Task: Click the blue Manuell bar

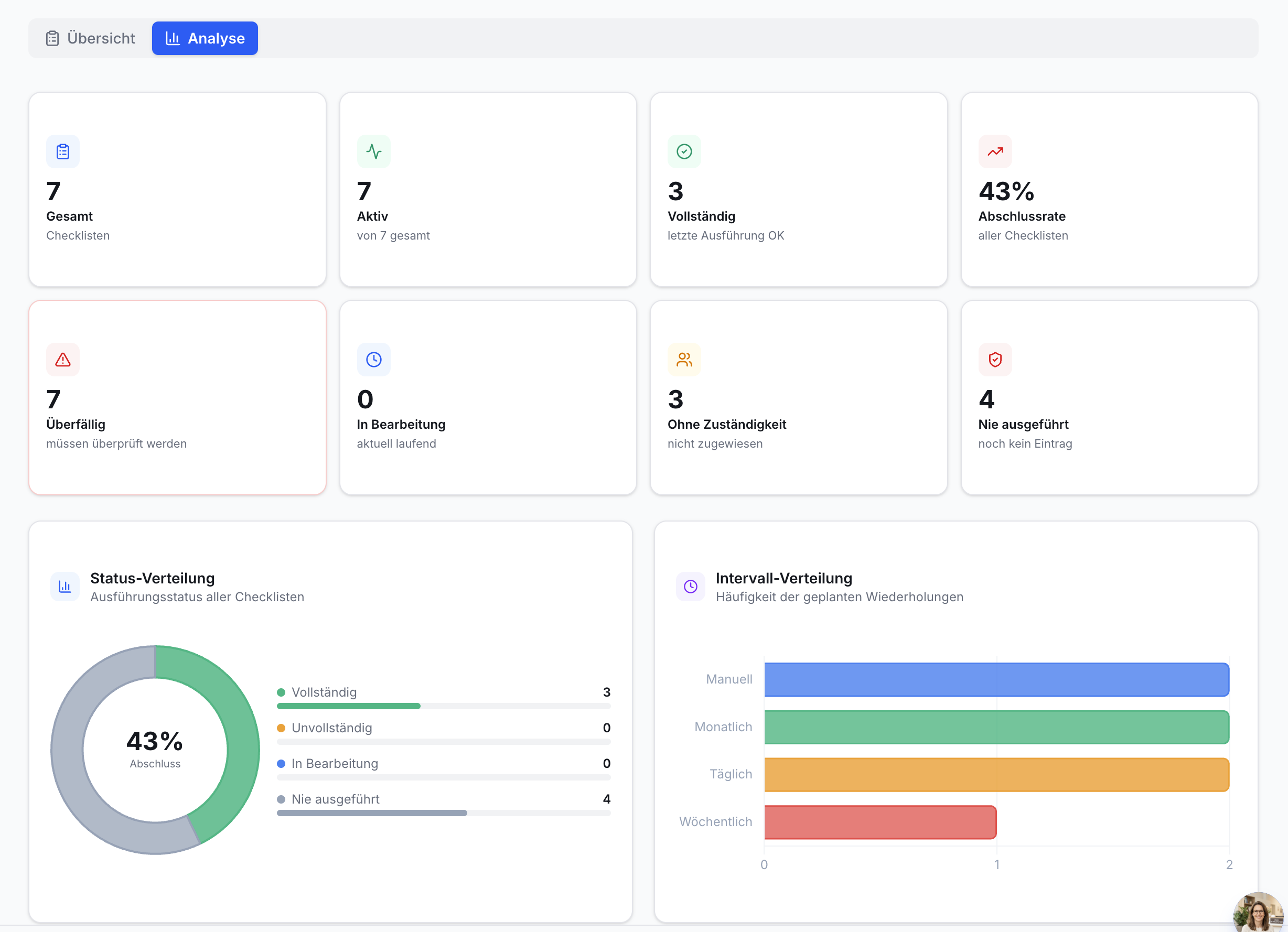Action: (996, 679)
